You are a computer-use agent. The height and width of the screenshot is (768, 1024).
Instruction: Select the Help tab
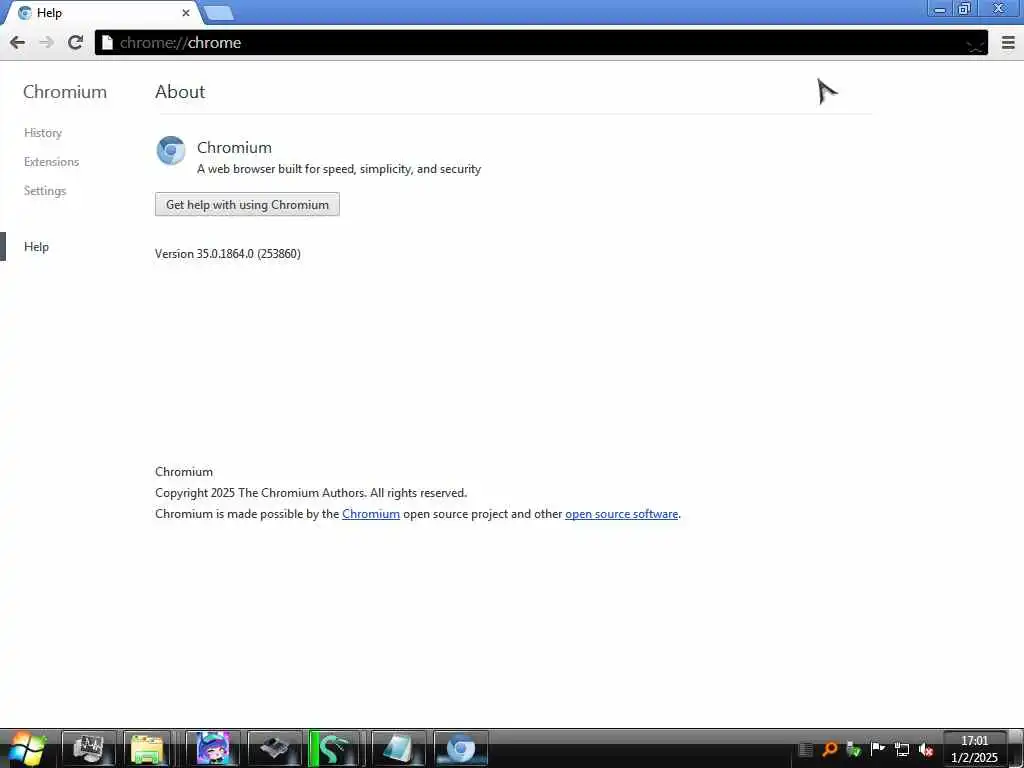click(x=103, y=12)
